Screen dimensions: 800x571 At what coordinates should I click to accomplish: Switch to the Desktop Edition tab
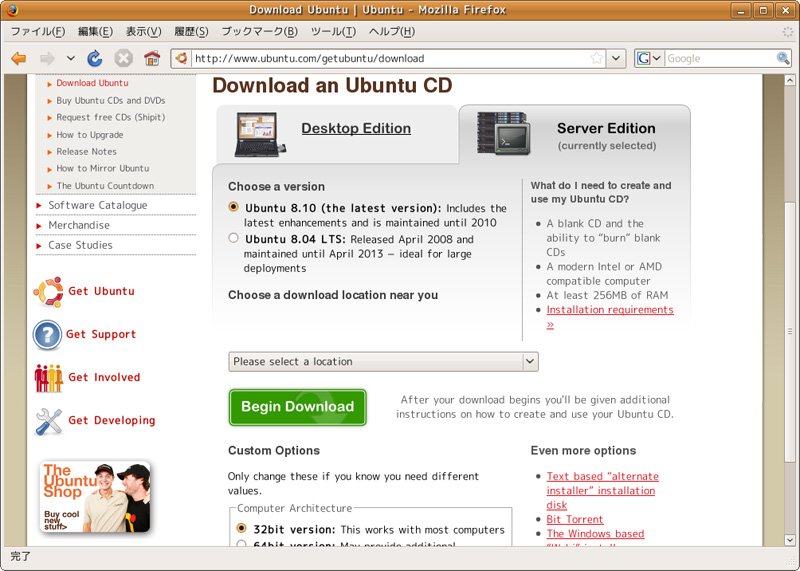click(356, 128)
